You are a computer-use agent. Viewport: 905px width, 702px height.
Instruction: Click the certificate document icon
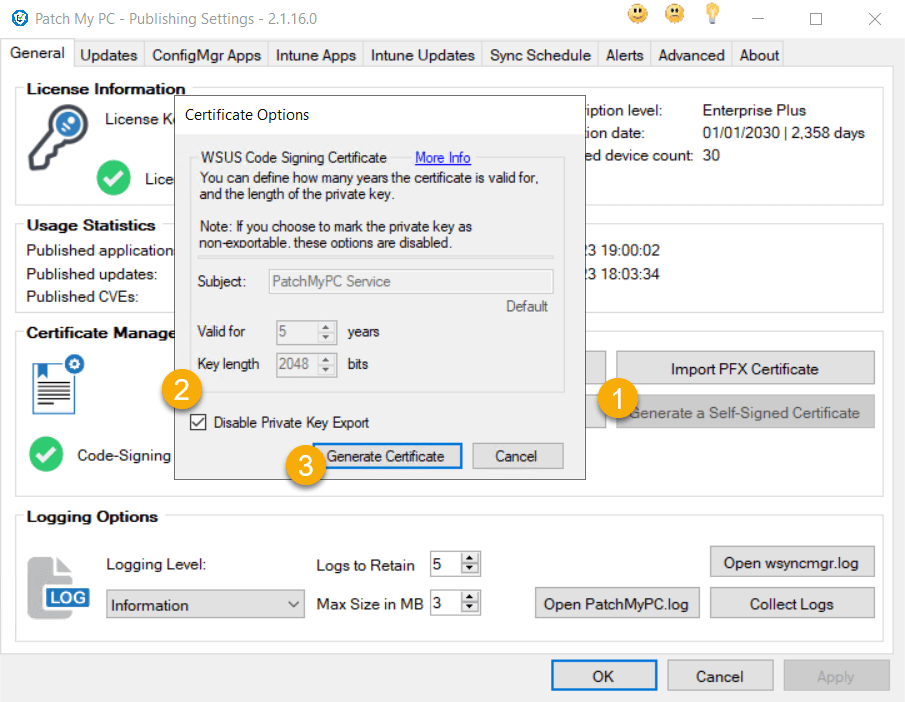click(57, 384)
